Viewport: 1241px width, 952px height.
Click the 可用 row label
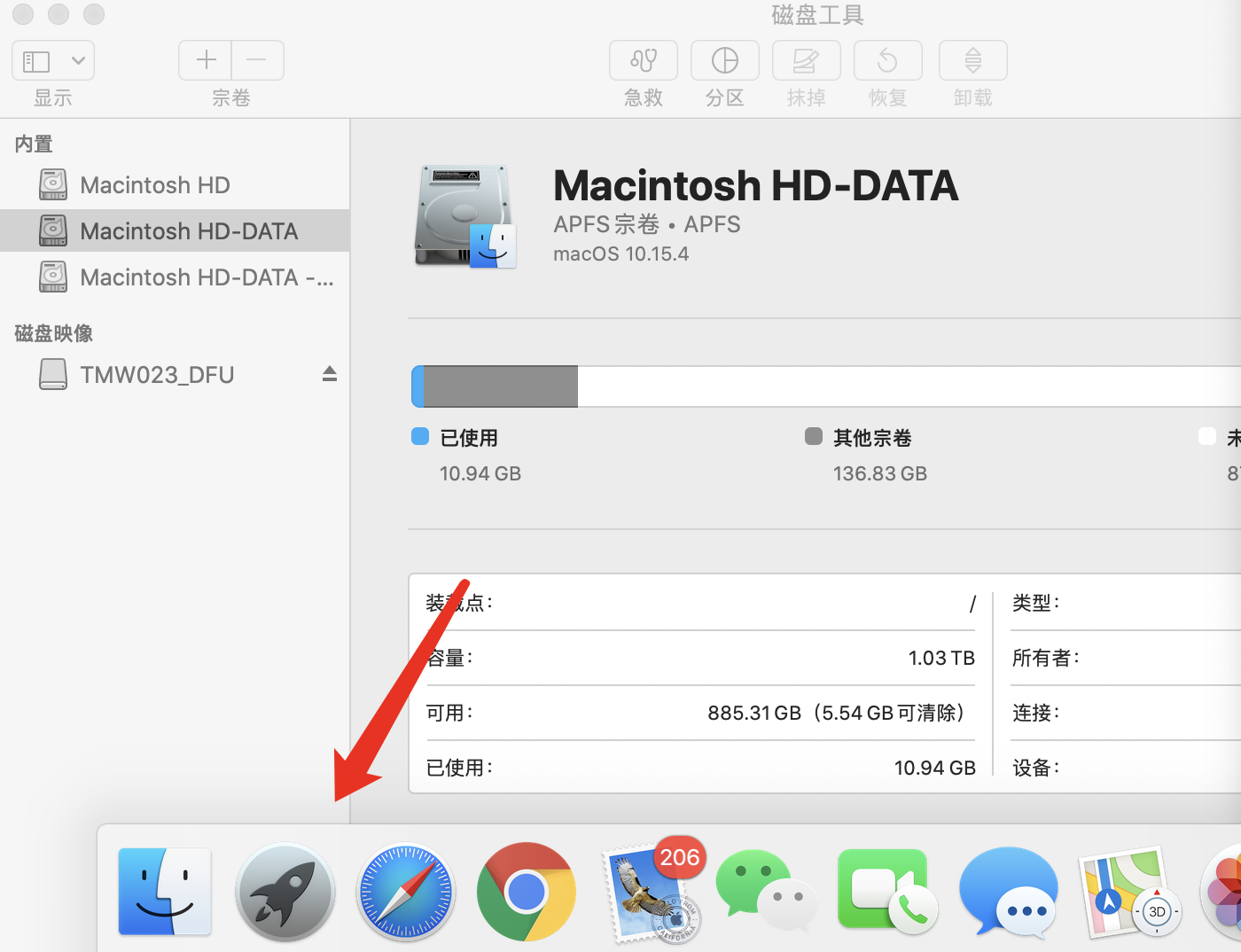tap(449, 713)
